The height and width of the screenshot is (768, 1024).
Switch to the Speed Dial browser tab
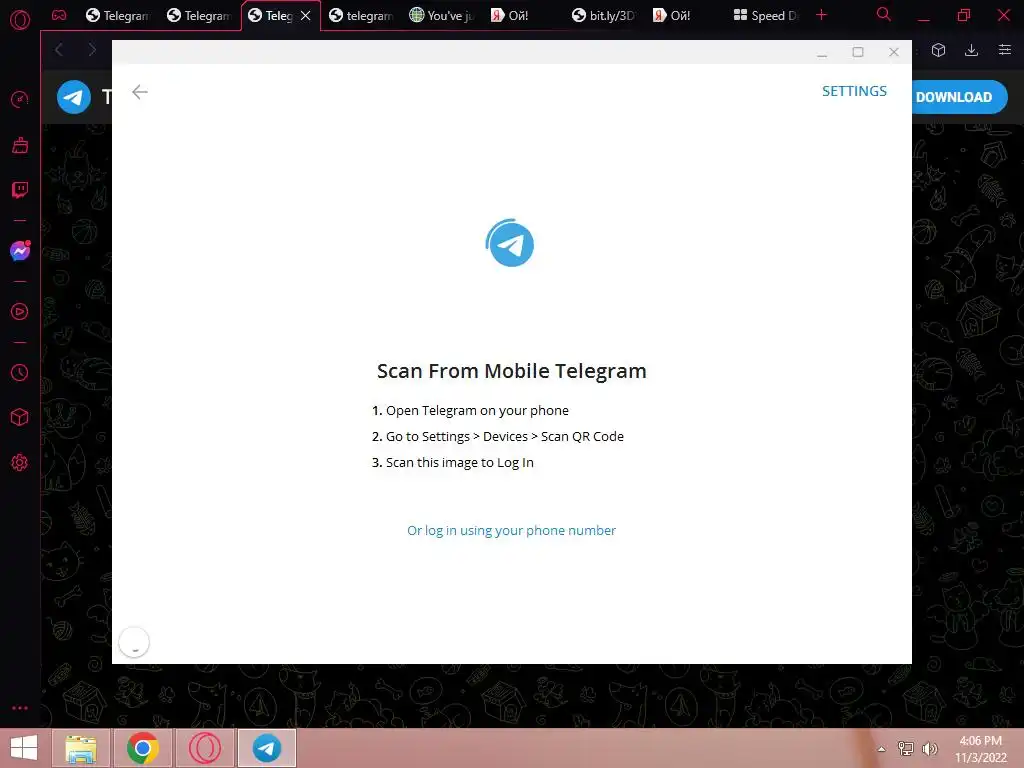(766, 16)
